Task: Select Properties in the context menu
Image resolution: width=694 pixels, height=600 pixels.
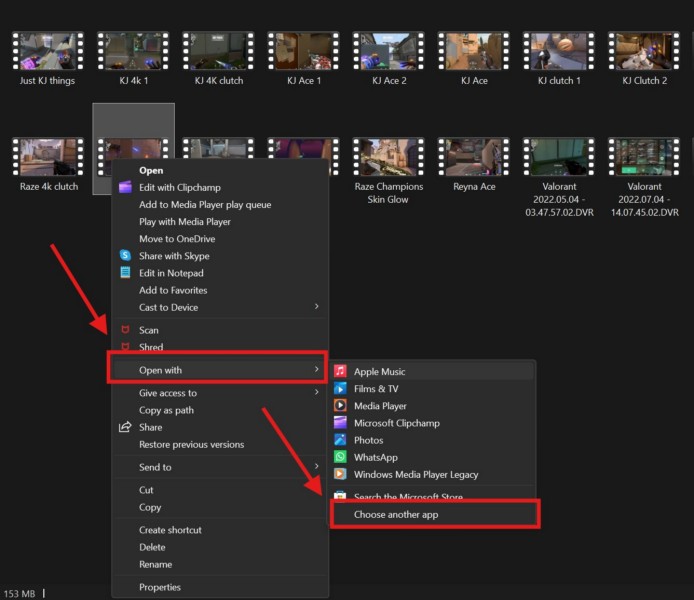Action: (x=160, y=587)
